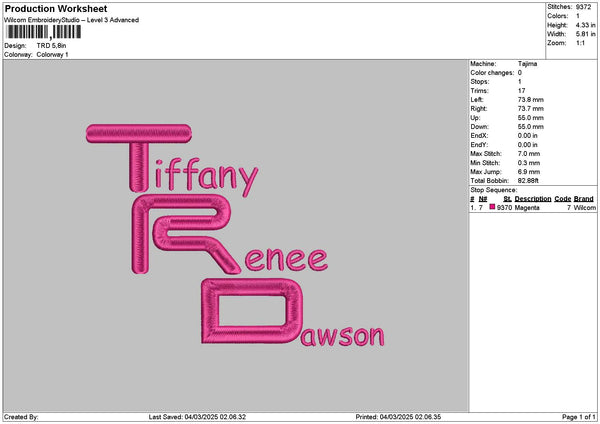This screenshot has width=600, height=424.
Task: Click the magenta thread color swatch
Action: coord(492,207)
